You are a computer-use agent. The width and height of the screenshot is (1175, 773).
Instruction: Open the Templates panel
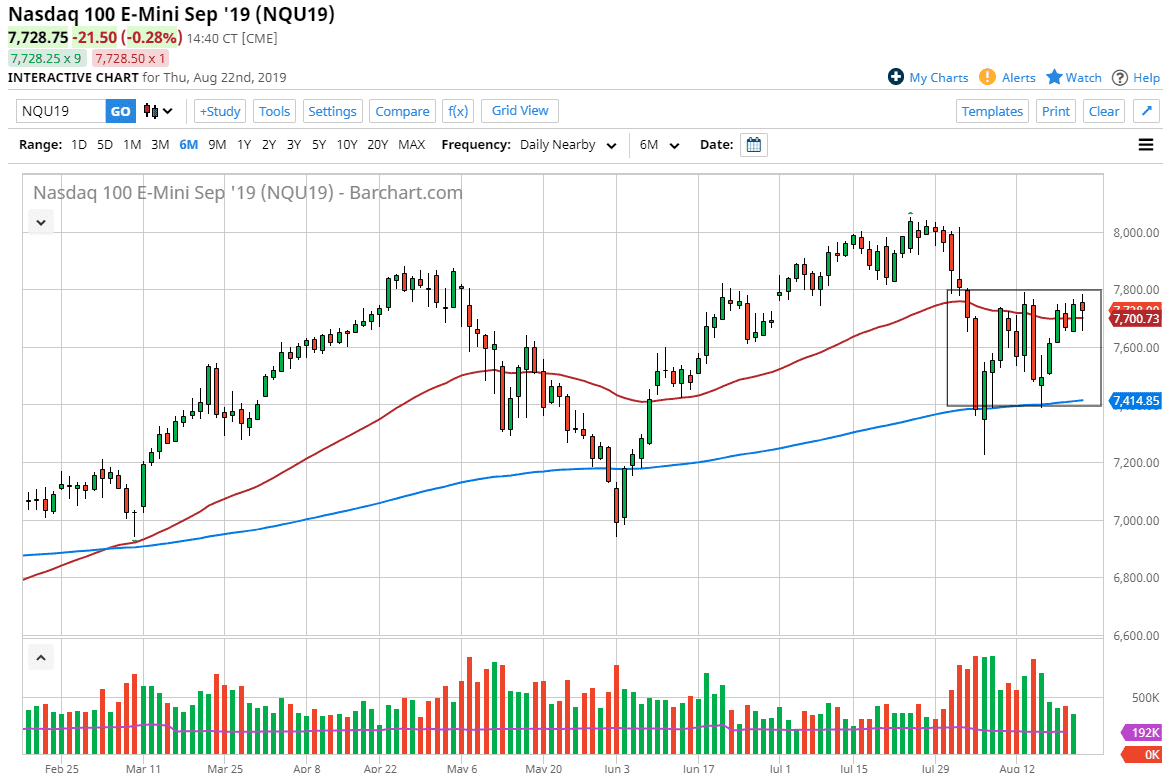[992, 111]
